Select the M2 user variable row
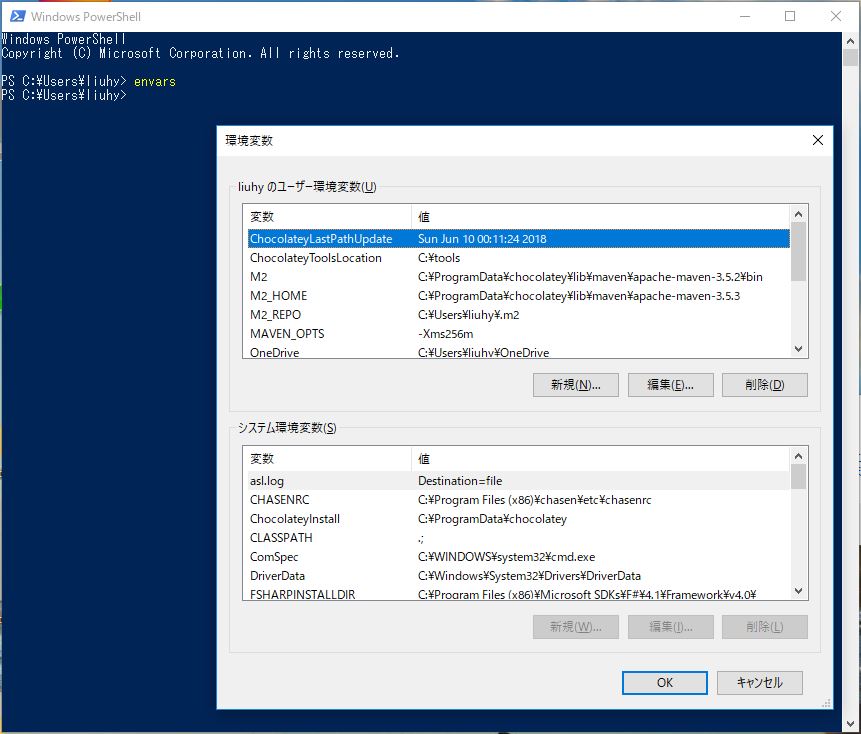The width and height of the screenshot is (861, 734). pyautogui.click(x=518, y=277)
